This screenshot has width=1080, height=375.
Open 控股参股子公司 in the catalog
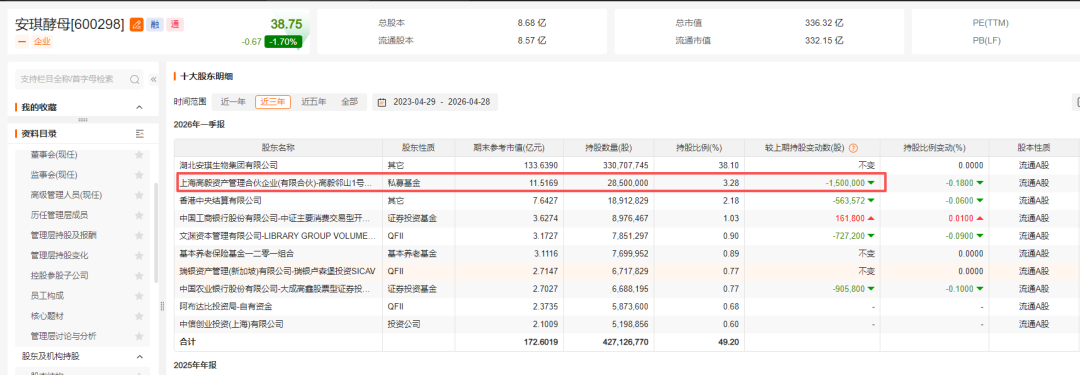pyautogui.click(x=59, y=276)
